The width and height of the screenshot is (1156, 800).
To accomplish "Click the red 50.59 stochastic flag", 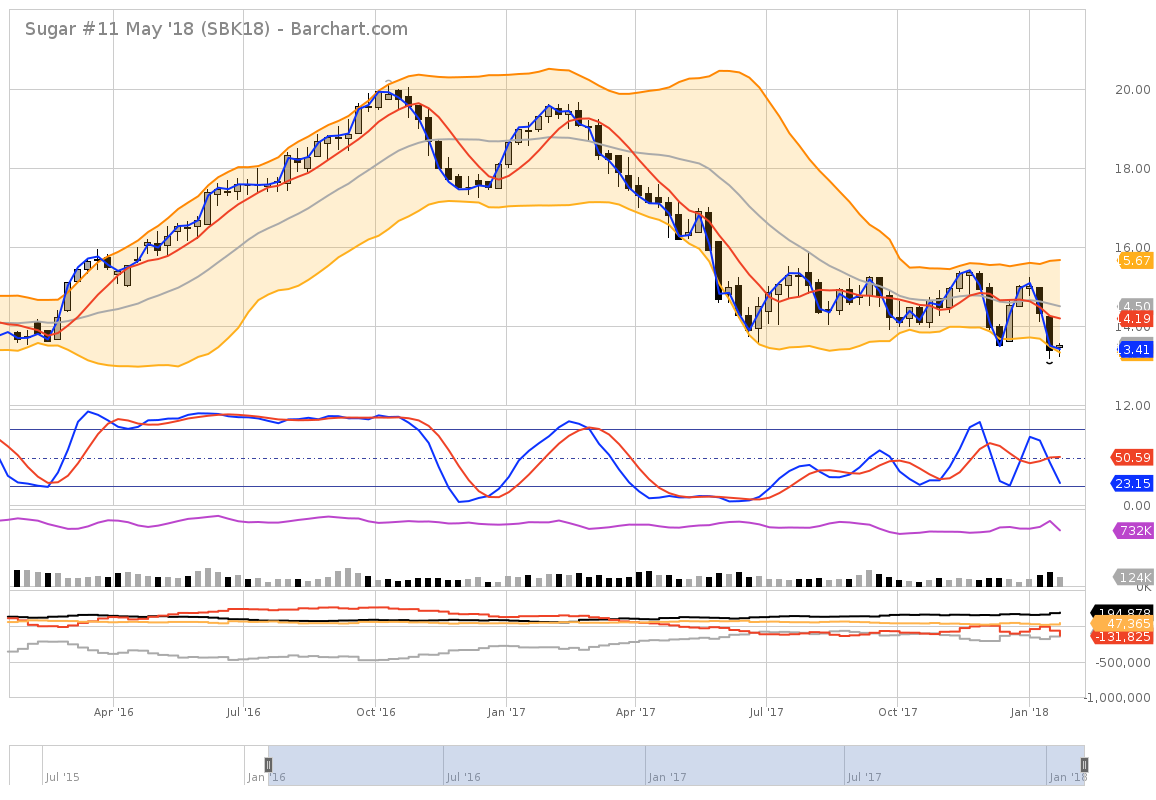I will (1132, 457).
